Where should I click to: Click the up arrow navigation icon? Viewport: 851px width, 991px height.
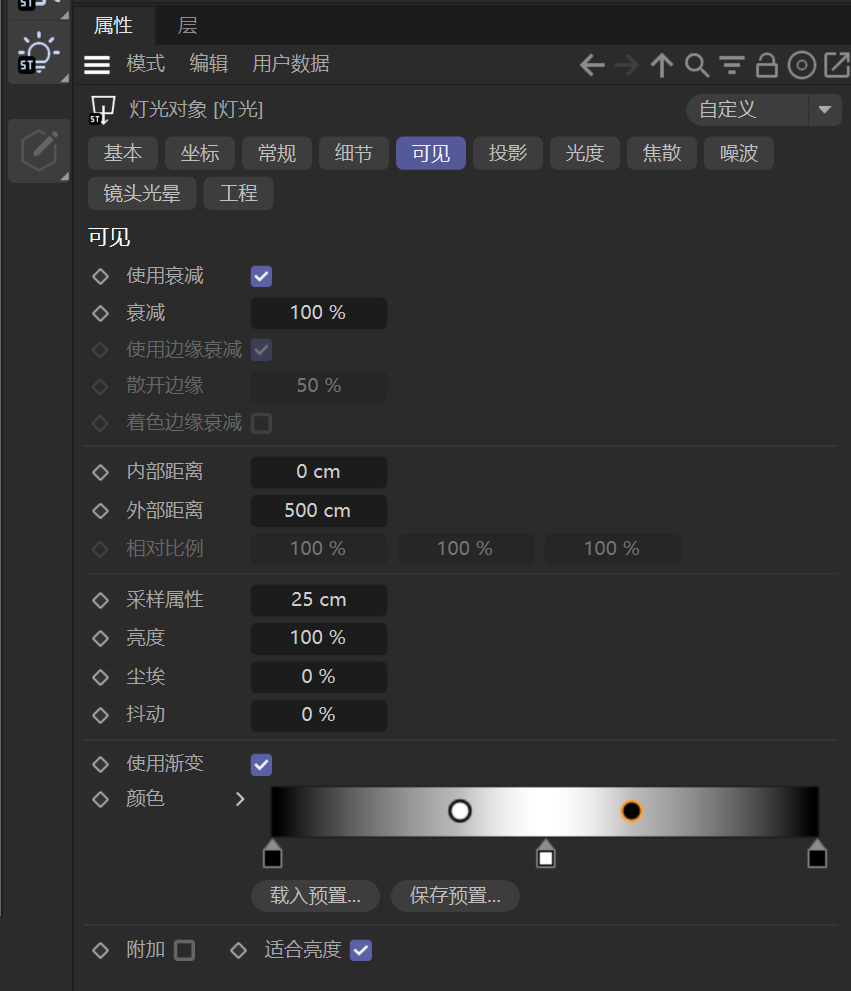[661, 66]
